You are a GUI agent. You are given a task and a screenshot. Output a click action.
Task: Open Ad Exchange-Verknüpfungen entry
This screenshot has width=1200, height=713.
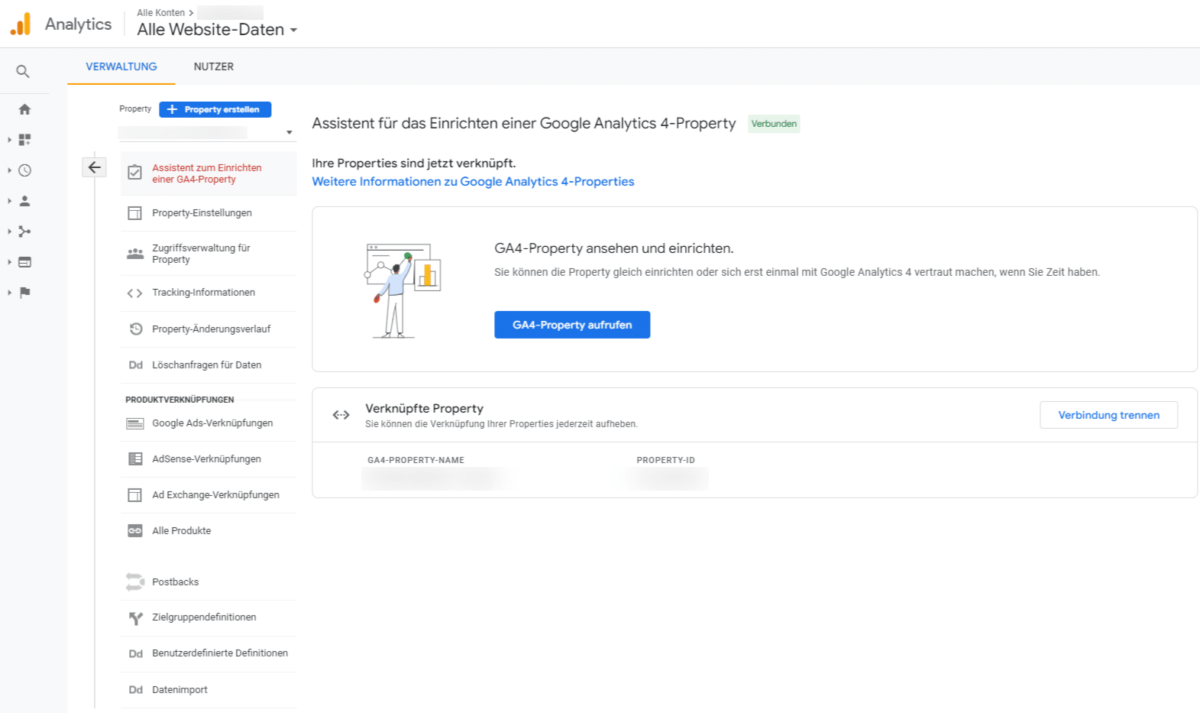[x=208, y=495]
